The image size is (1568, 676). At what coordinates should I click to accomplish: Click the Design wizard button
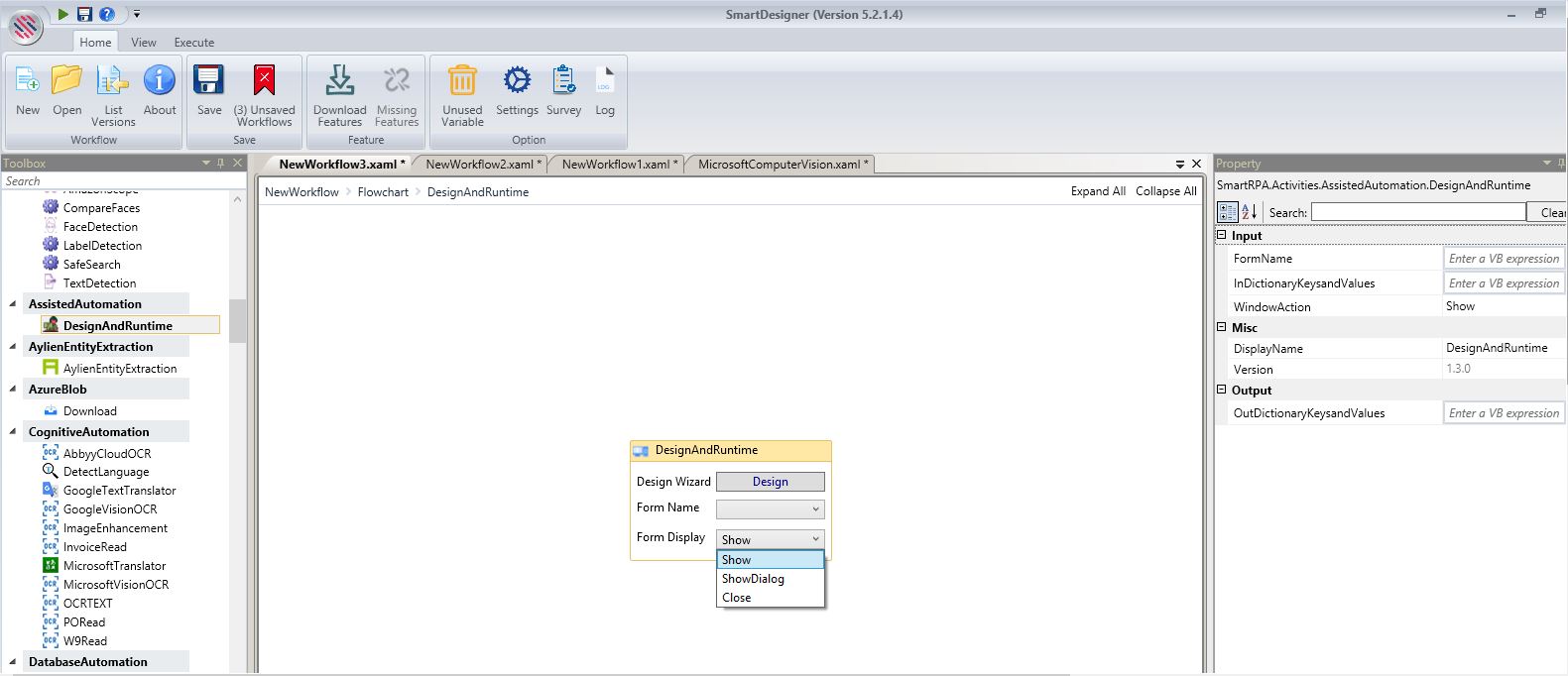coord(771,482)
